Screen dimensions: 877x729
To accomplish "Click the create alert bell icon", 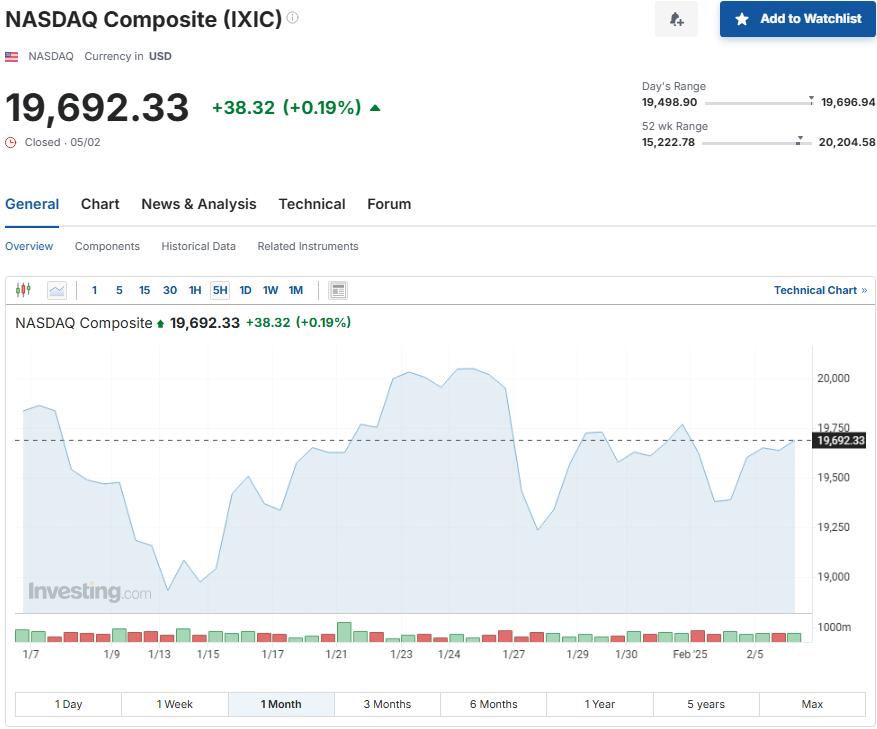I will pos(676,20).
